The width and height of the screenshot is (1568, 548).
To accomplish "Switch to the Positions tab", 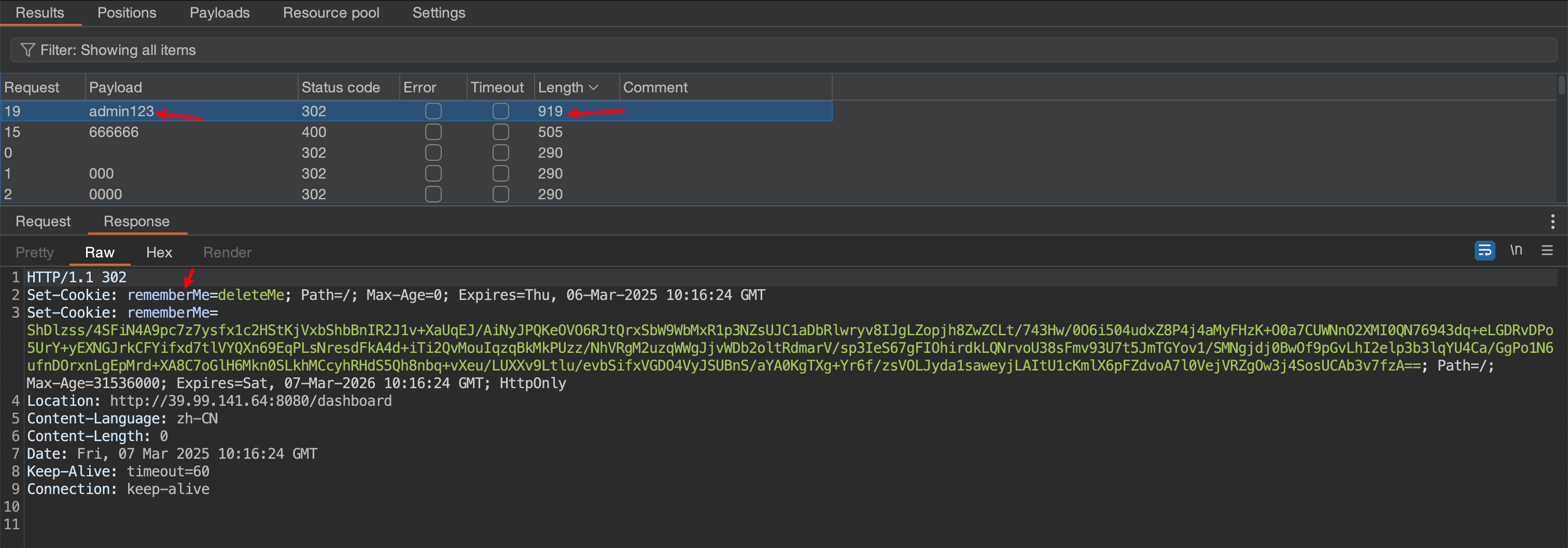I will point(127,13).
